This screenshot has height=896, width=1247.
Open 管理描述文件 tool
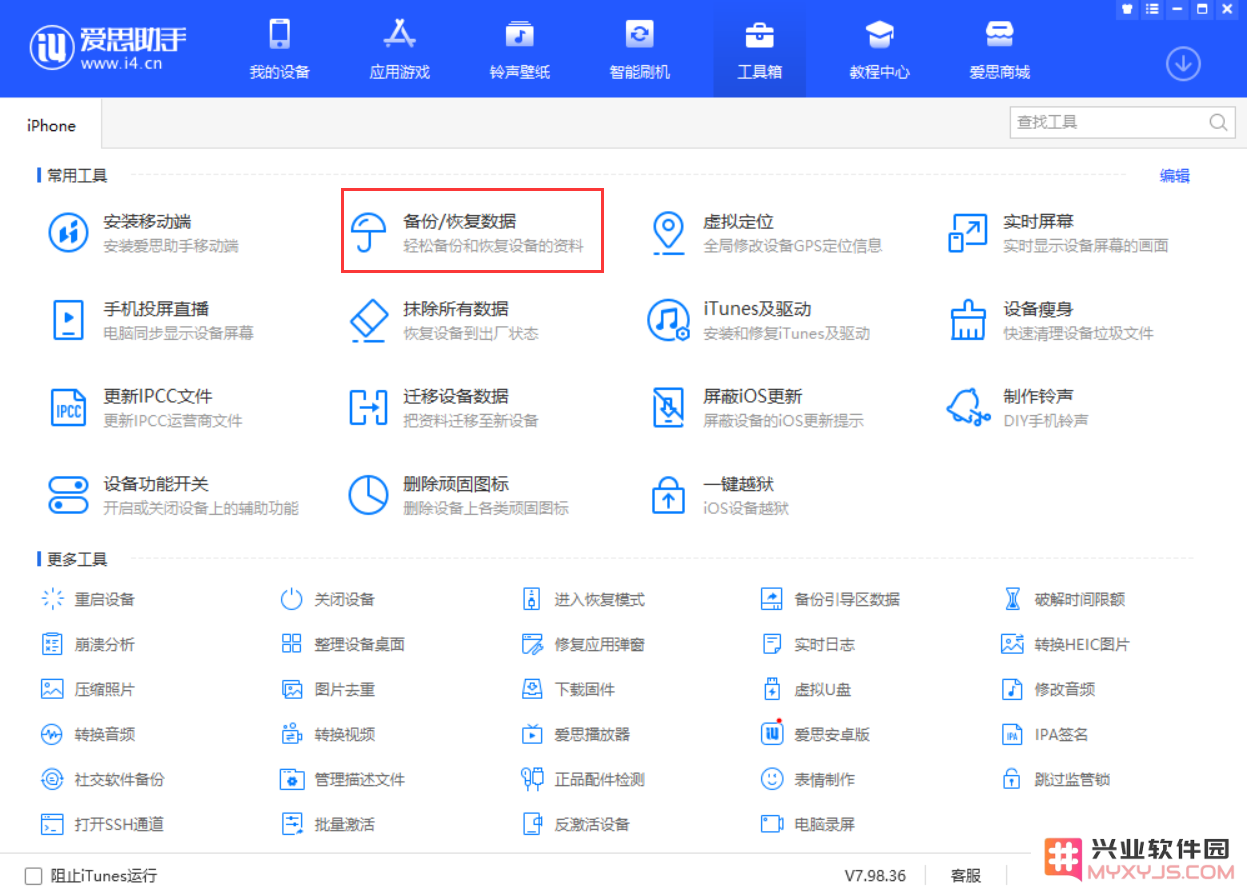click(x=343, y=779)
